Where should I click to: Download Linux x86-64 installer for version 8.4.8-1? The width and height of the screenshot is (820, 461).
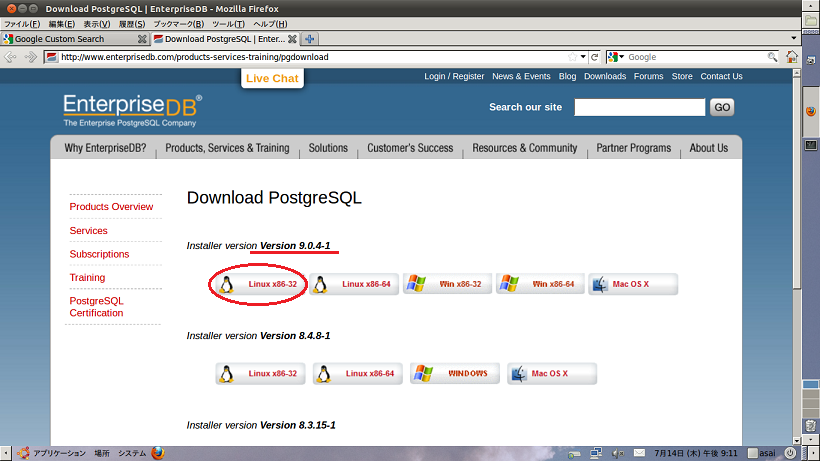point(358,374)
